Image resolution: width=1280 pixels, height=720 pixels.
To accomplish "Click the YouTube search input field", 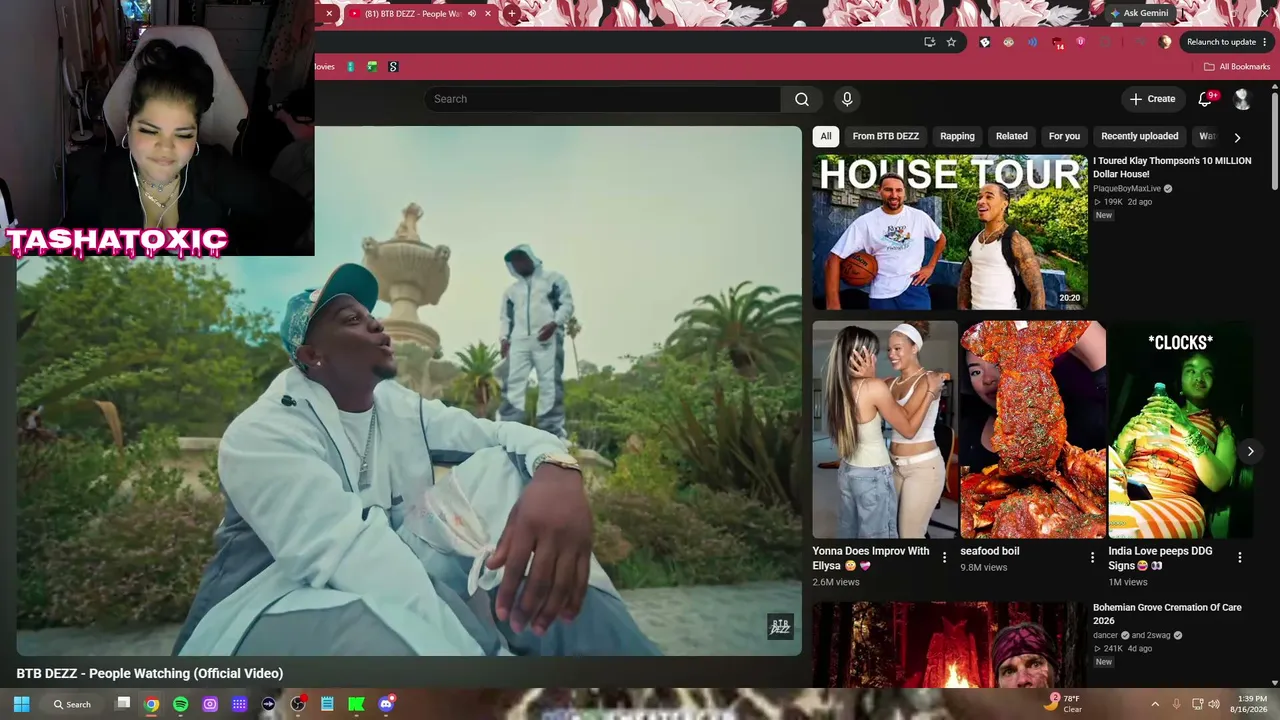I will (603, 99).
